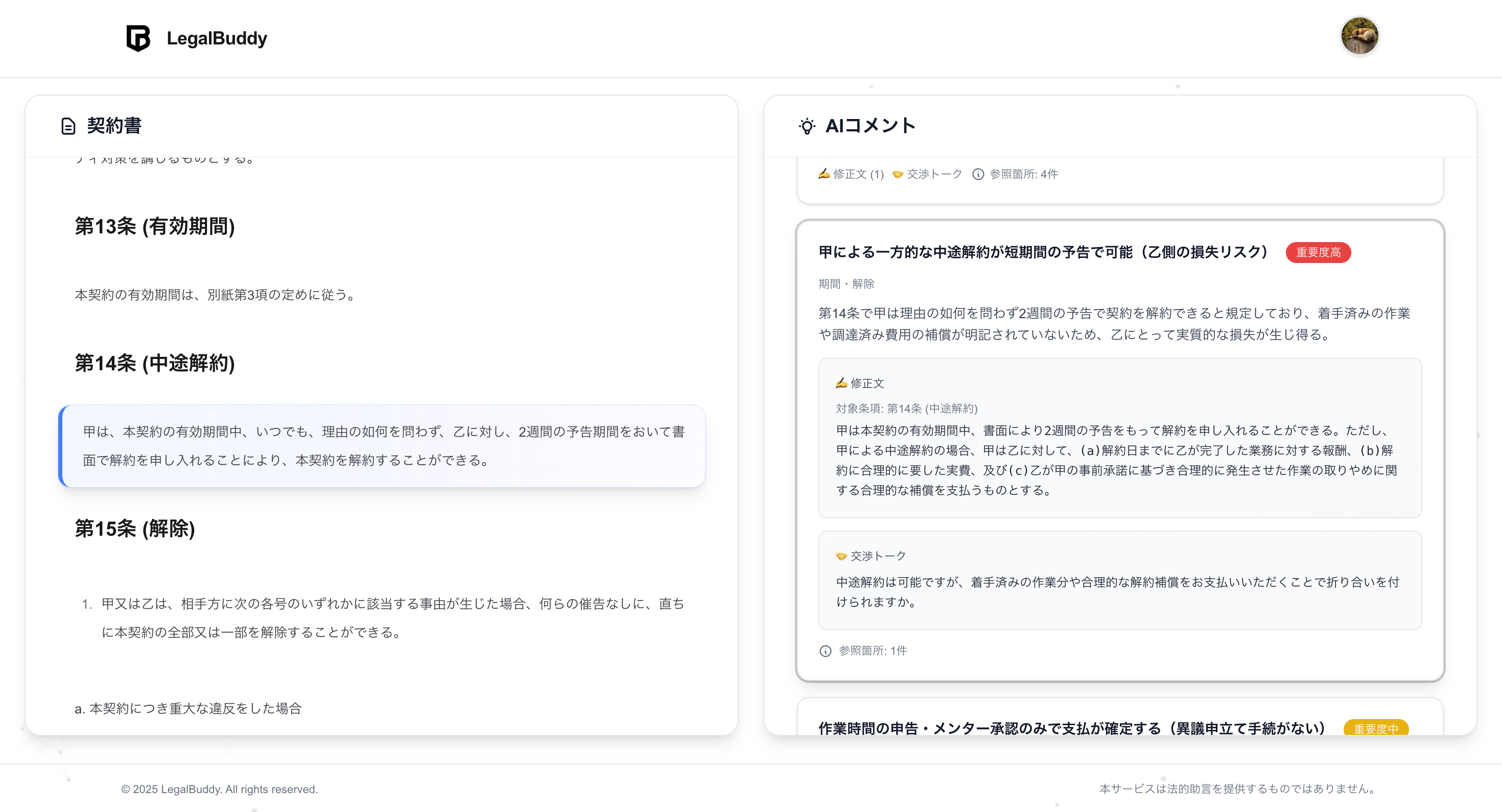This screenshot has width=1502, height=812.
Task: Click the info icon next to 参照箇所: 4件
Action: (x=978, y=174)
